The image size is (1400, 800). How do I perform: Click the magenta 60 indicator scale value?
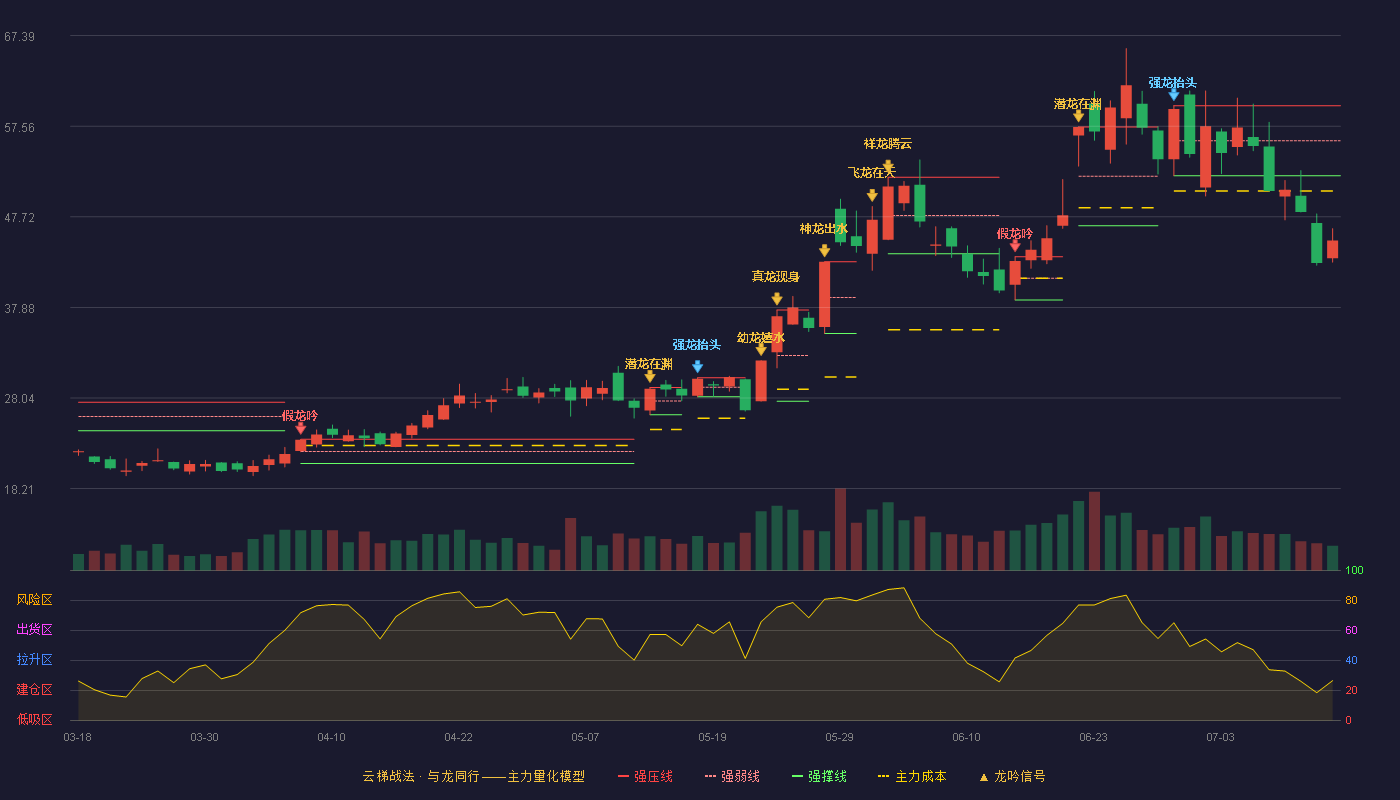(1351, 630)
